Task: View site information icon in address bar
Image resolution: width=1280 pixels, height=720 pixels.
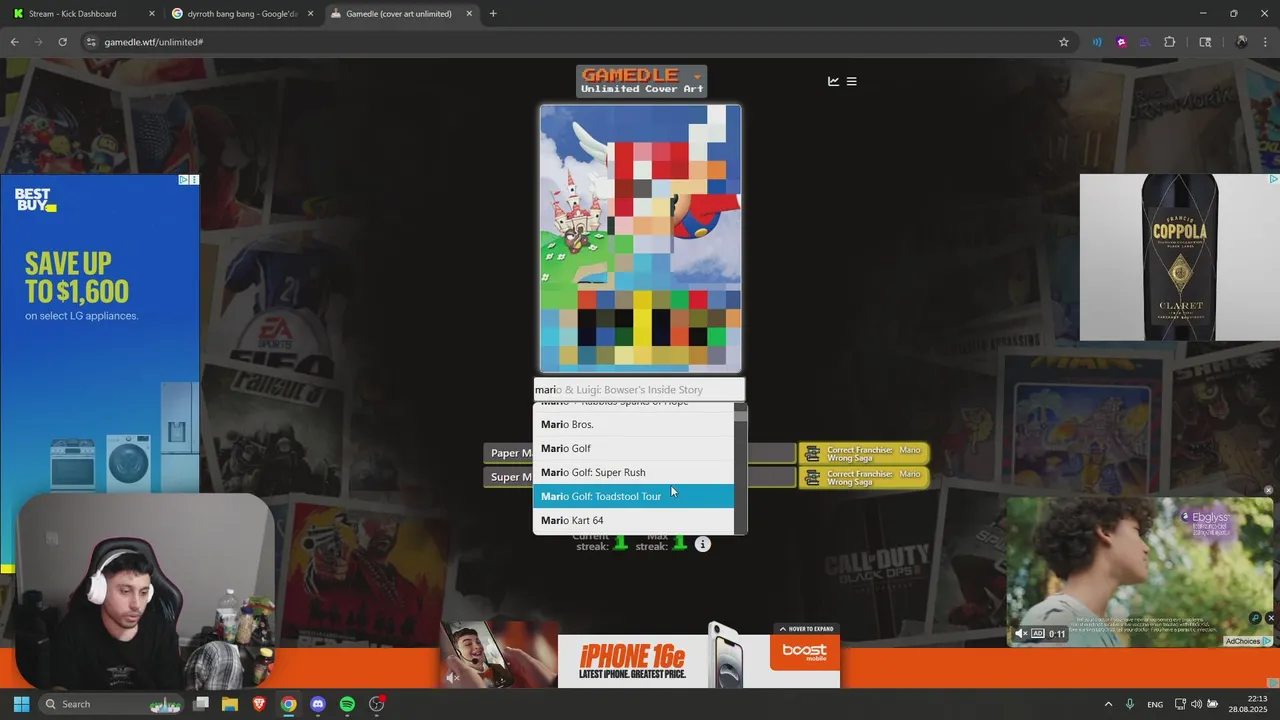Action: click(x=91, y=42)
